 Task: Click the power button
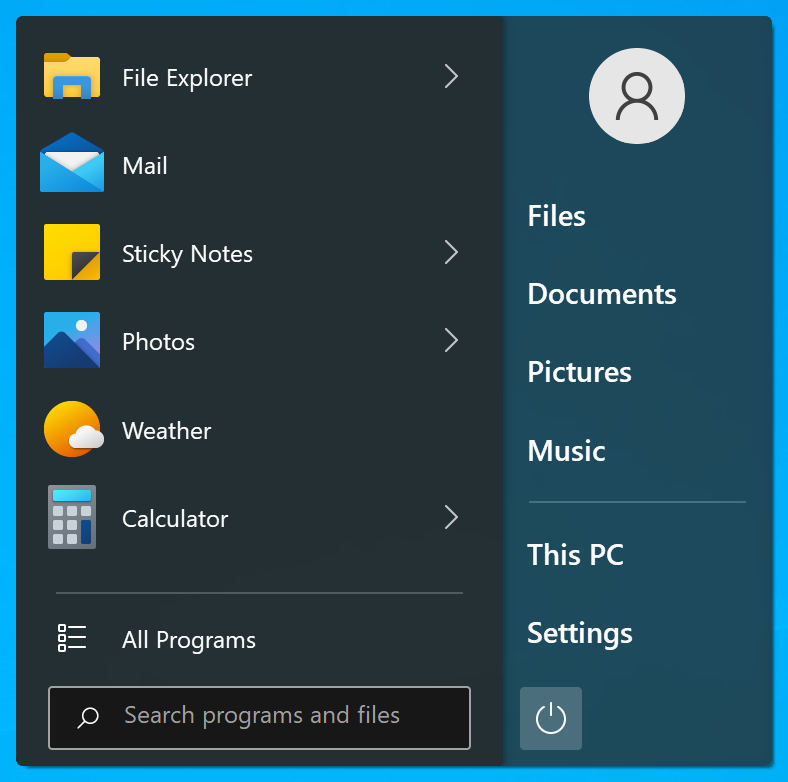551,718
